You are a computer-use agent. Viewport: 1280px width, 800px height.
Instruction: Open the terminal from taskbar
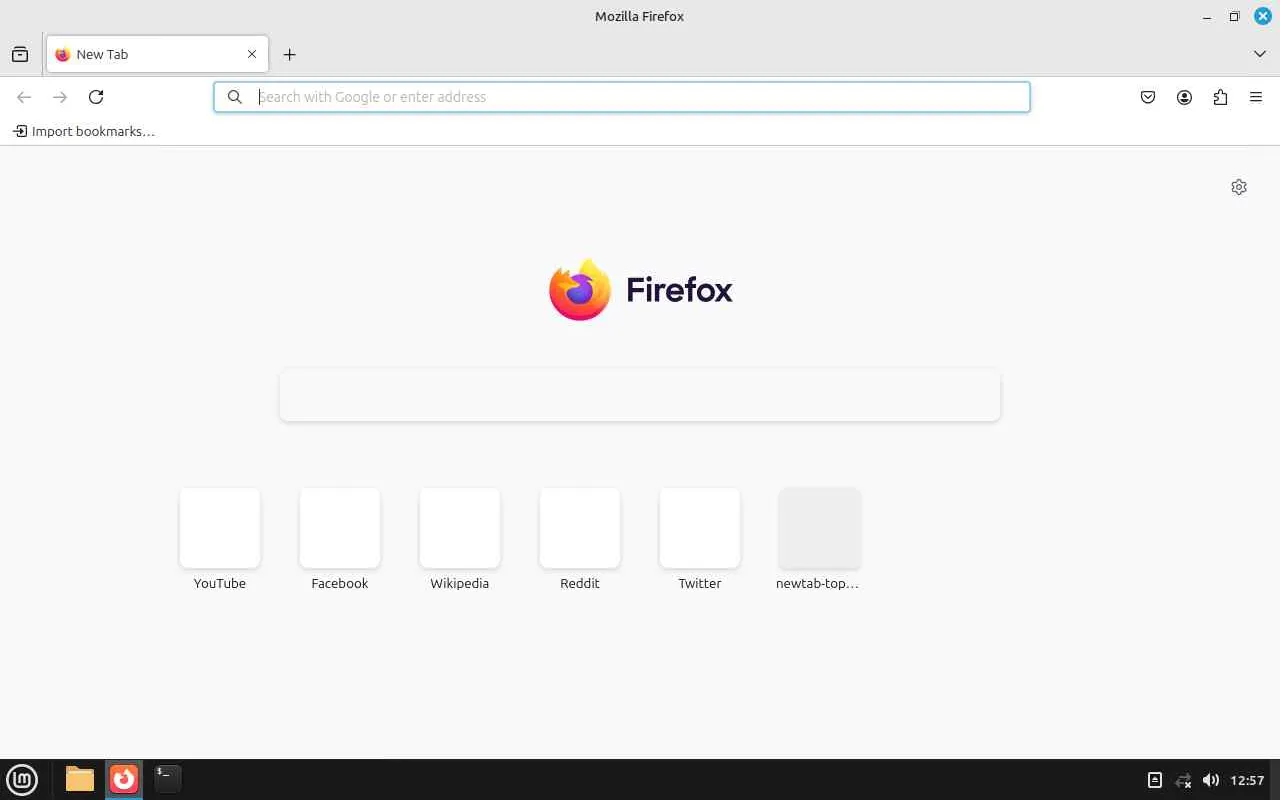[167, 779]
